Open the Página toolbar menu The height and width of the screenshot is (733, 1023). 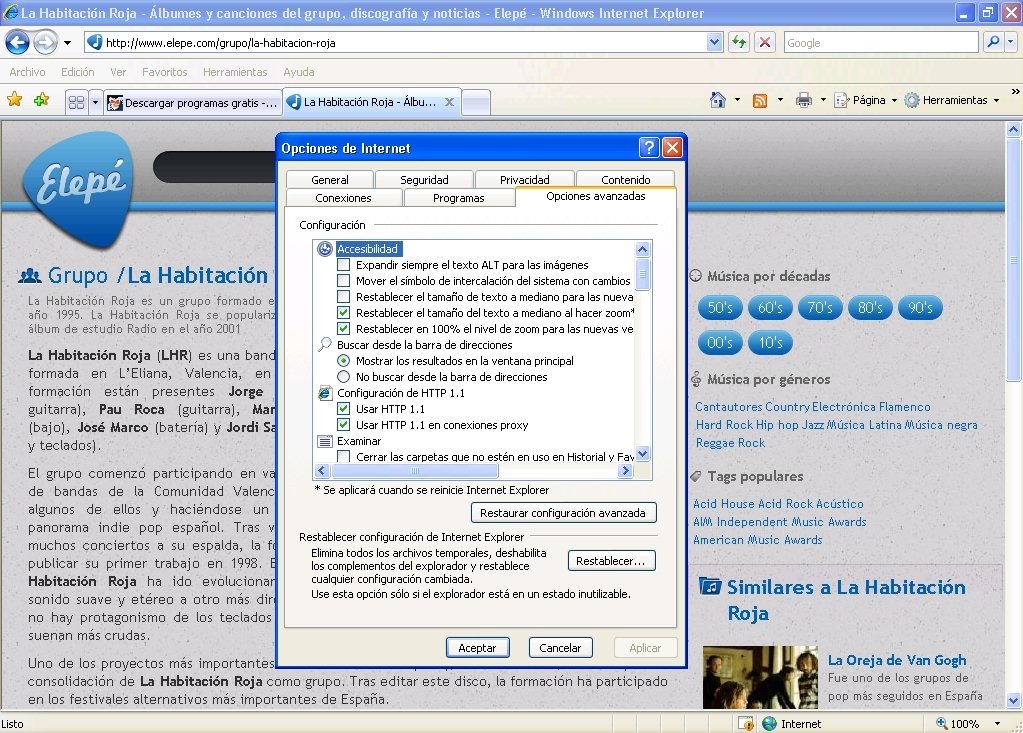point(866,100)
